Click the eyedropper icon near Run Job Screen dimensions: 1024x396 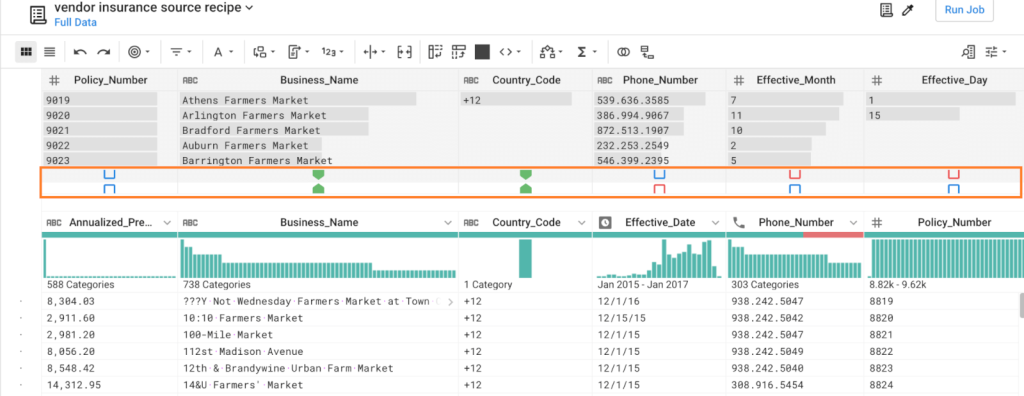[906, 10]
